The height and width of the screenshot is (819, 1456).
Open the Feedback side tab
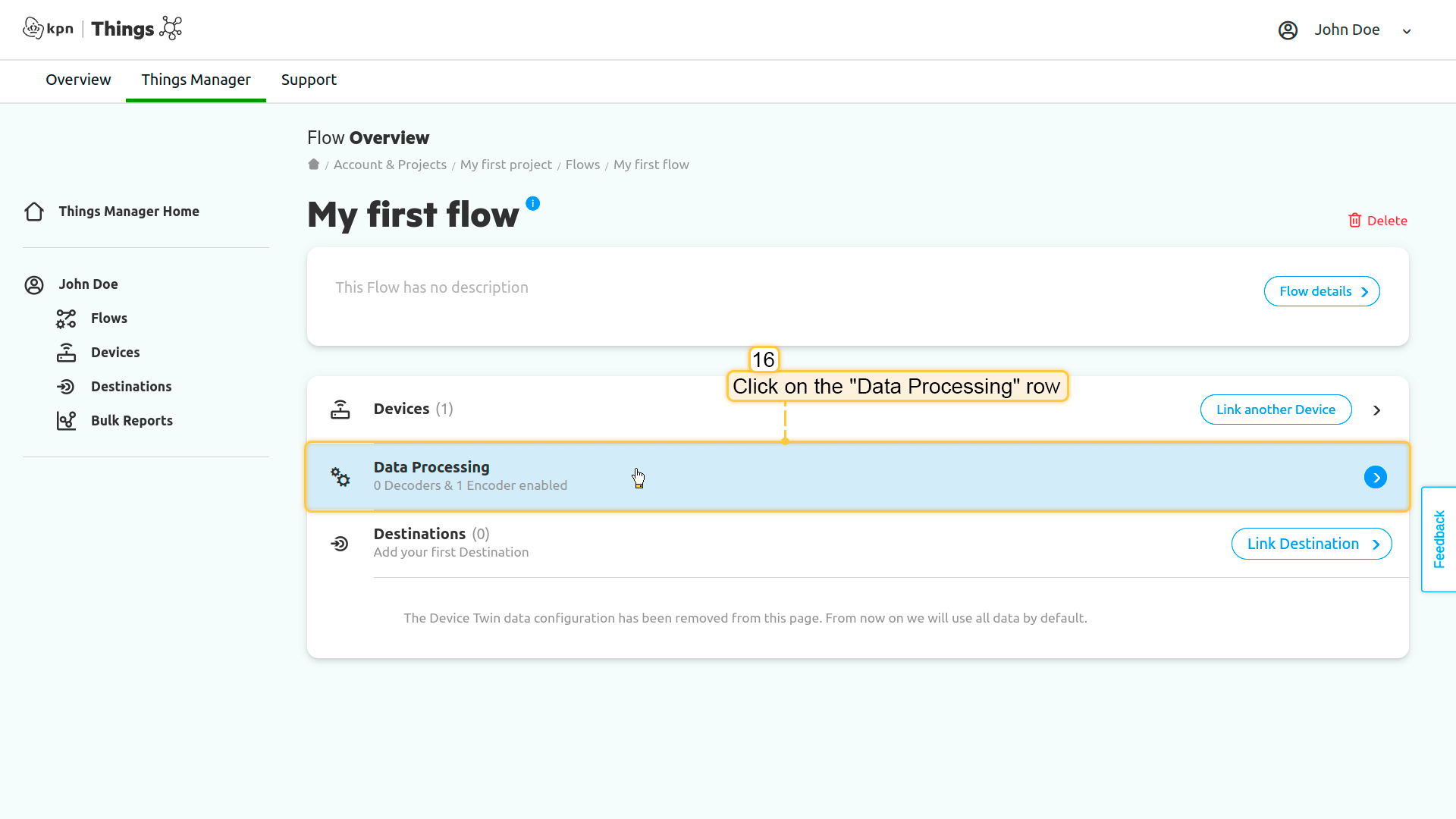[x=1439, y=539]
